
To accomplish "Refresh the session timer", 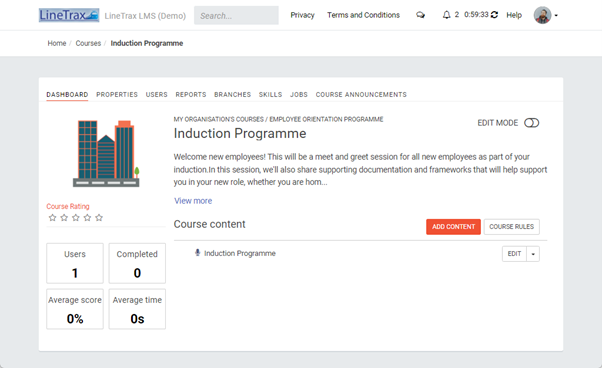I will [494, 15].
